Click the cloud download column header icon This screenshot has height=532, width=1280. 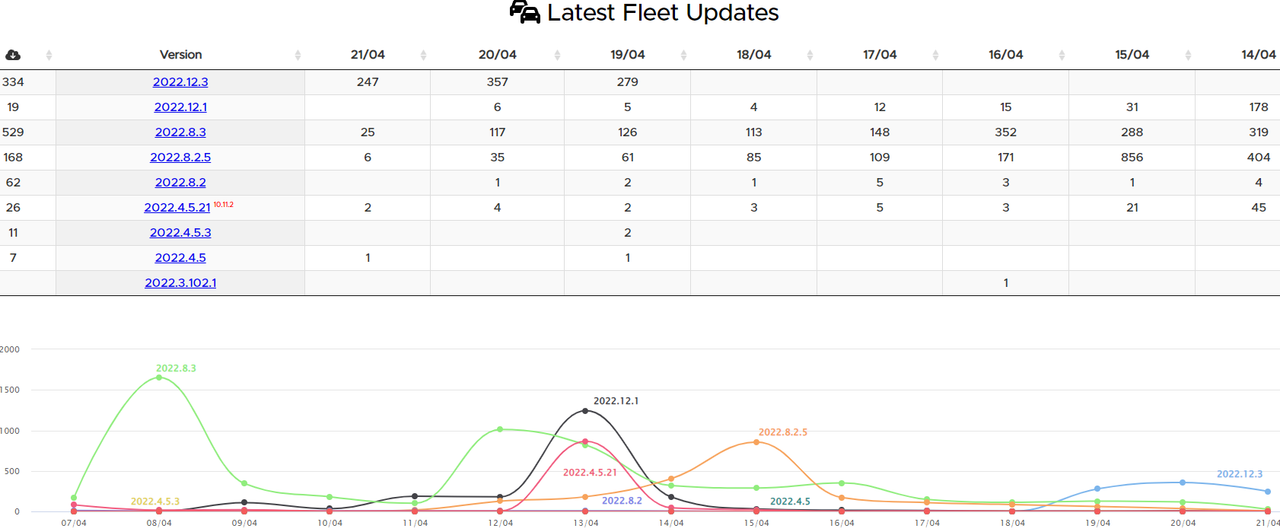12,55
